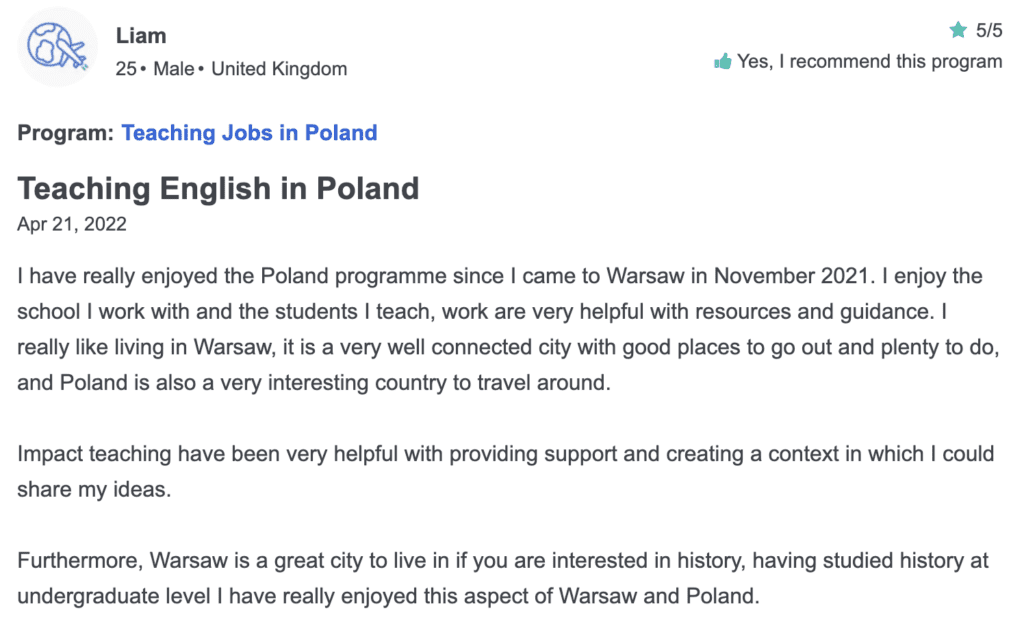The width and height of the screenshot is (1024, 628).
Task: Click the Apr 21, 2022 review date
Action: [72, 224]
